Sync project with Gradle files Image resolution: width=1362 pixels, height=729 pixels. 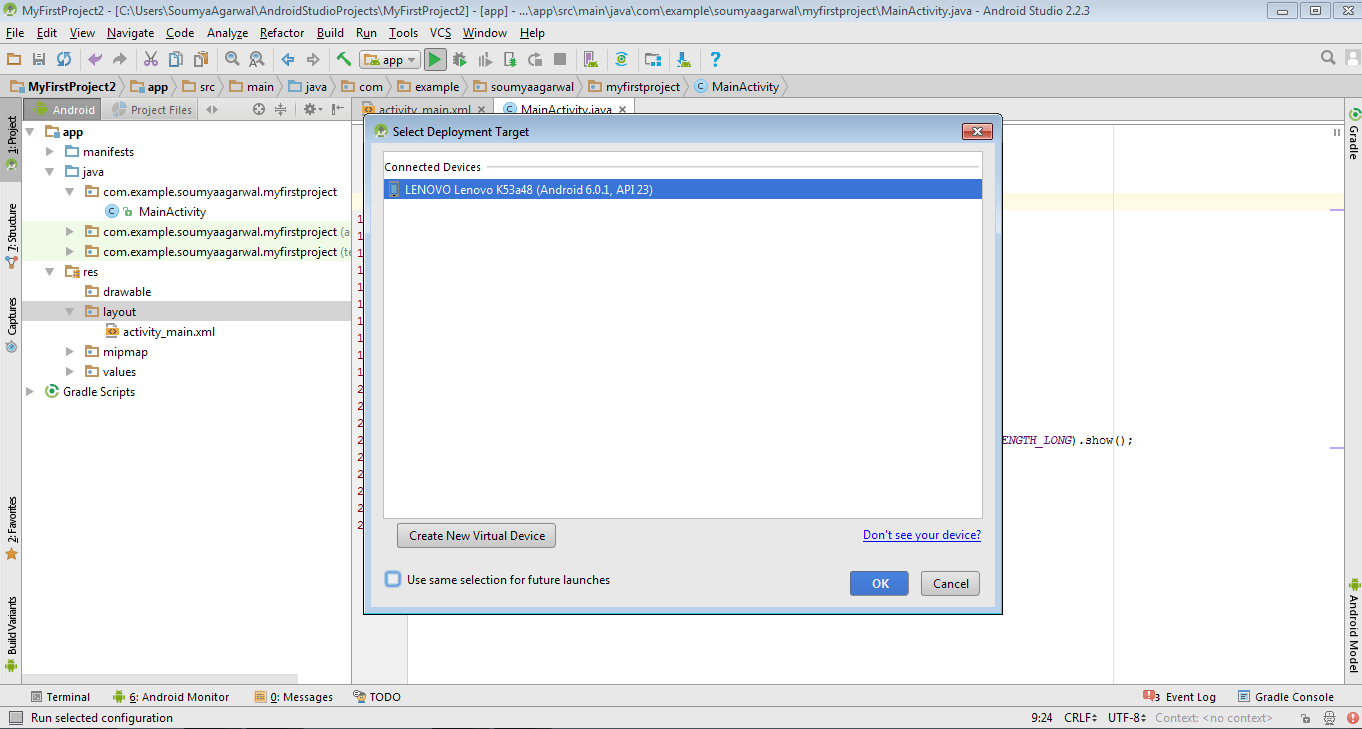(623, 59)
